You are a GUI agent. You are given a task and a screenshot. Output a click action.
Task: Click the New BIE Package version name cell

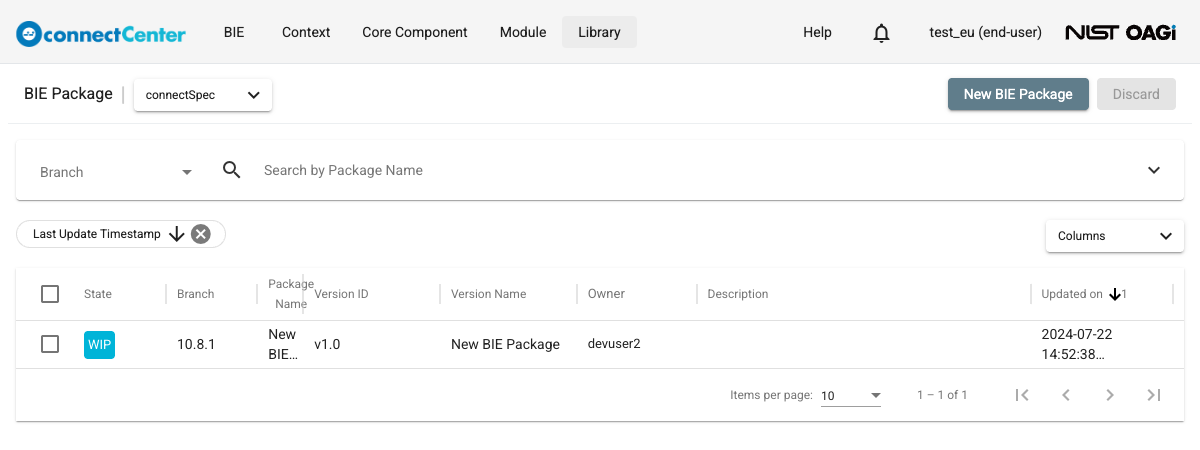coord(505,344)
